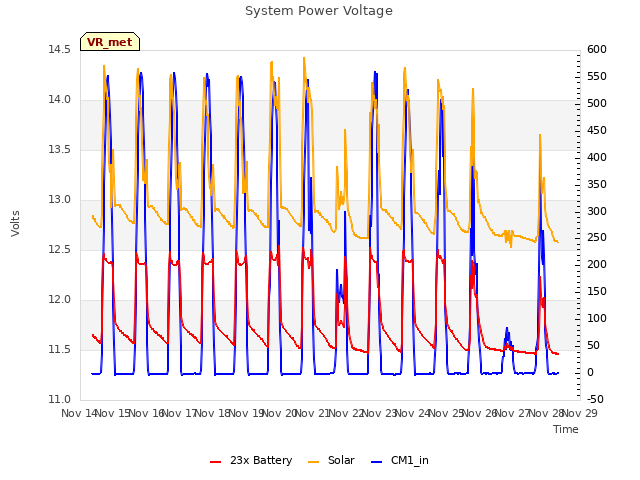The width and height of the screenshot is (640, 480).
Task: Click the VR_met label badge
Action: [x=110, y=42]
